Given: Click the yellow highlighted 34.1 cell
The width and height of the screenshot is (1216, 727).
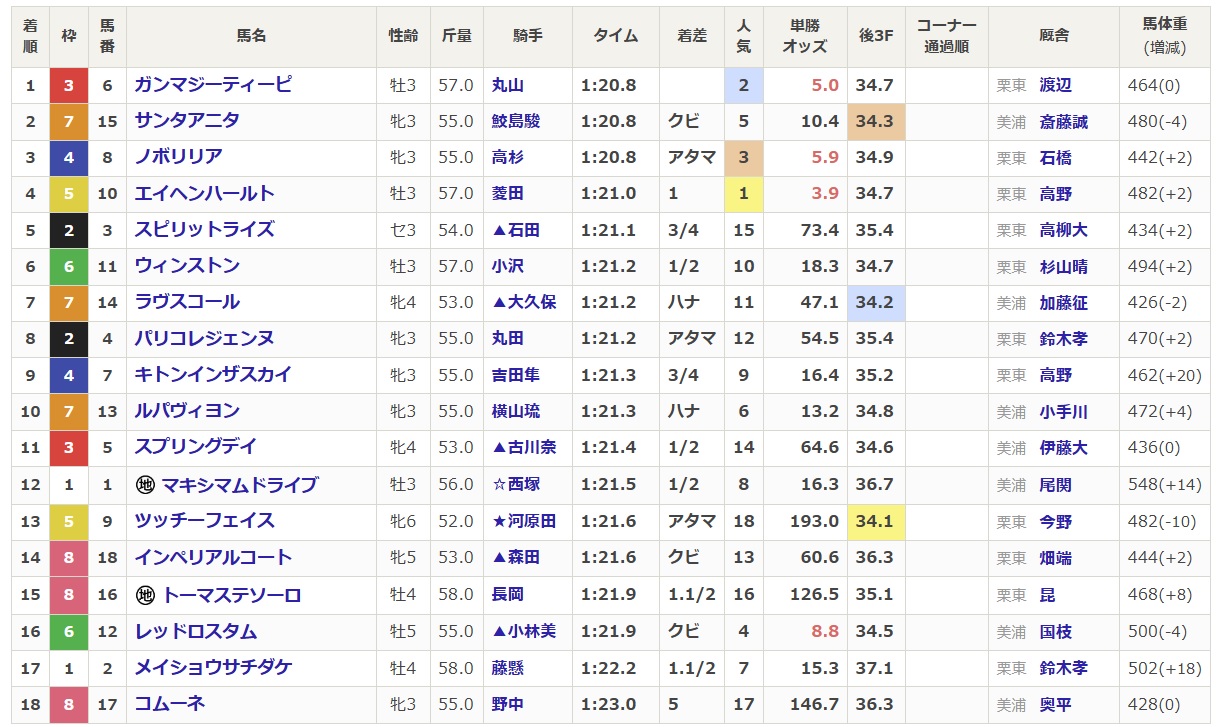Looking at the screenshot, I should pos(876,521).
